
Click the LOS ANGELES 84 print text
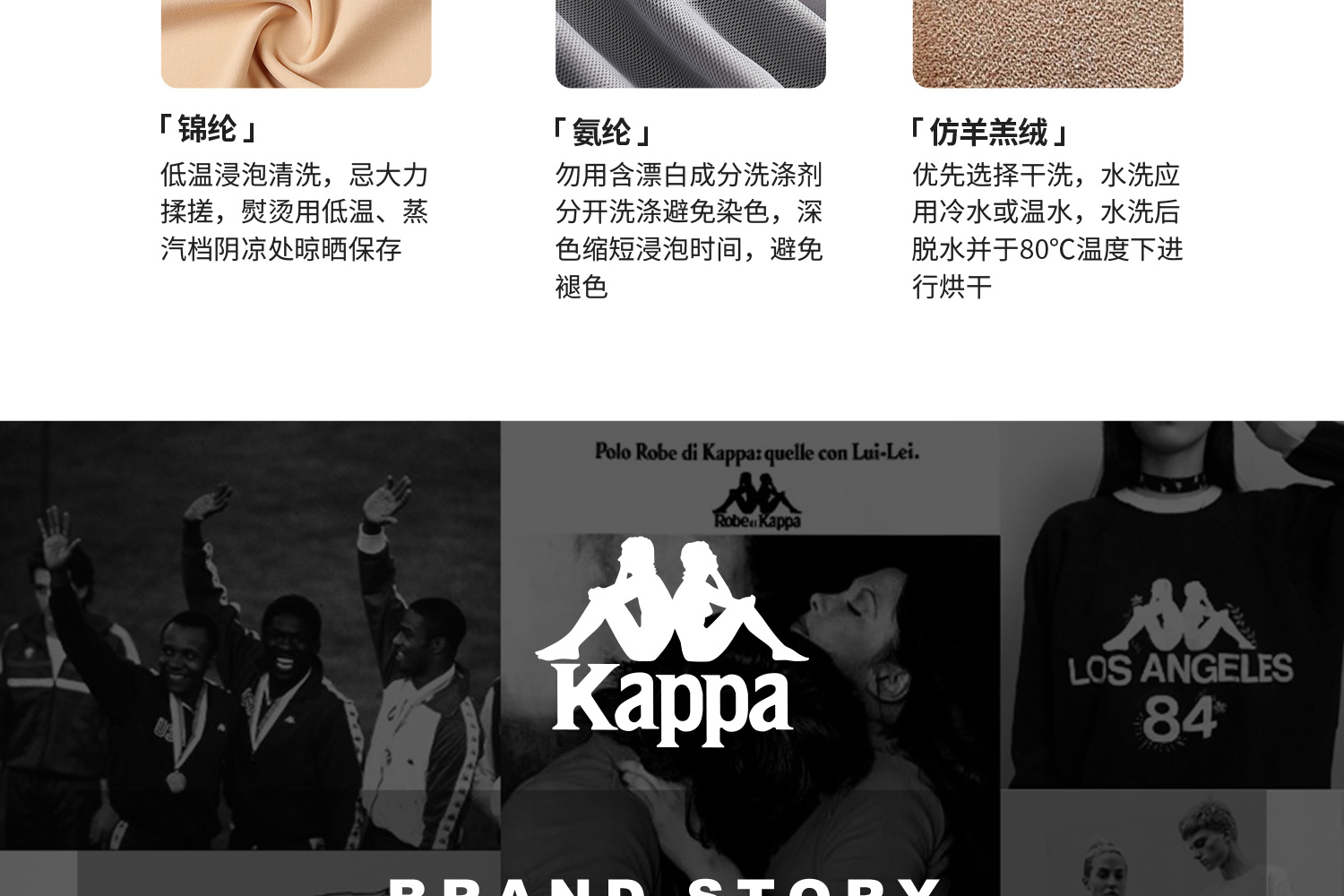tap(1180, 700)
